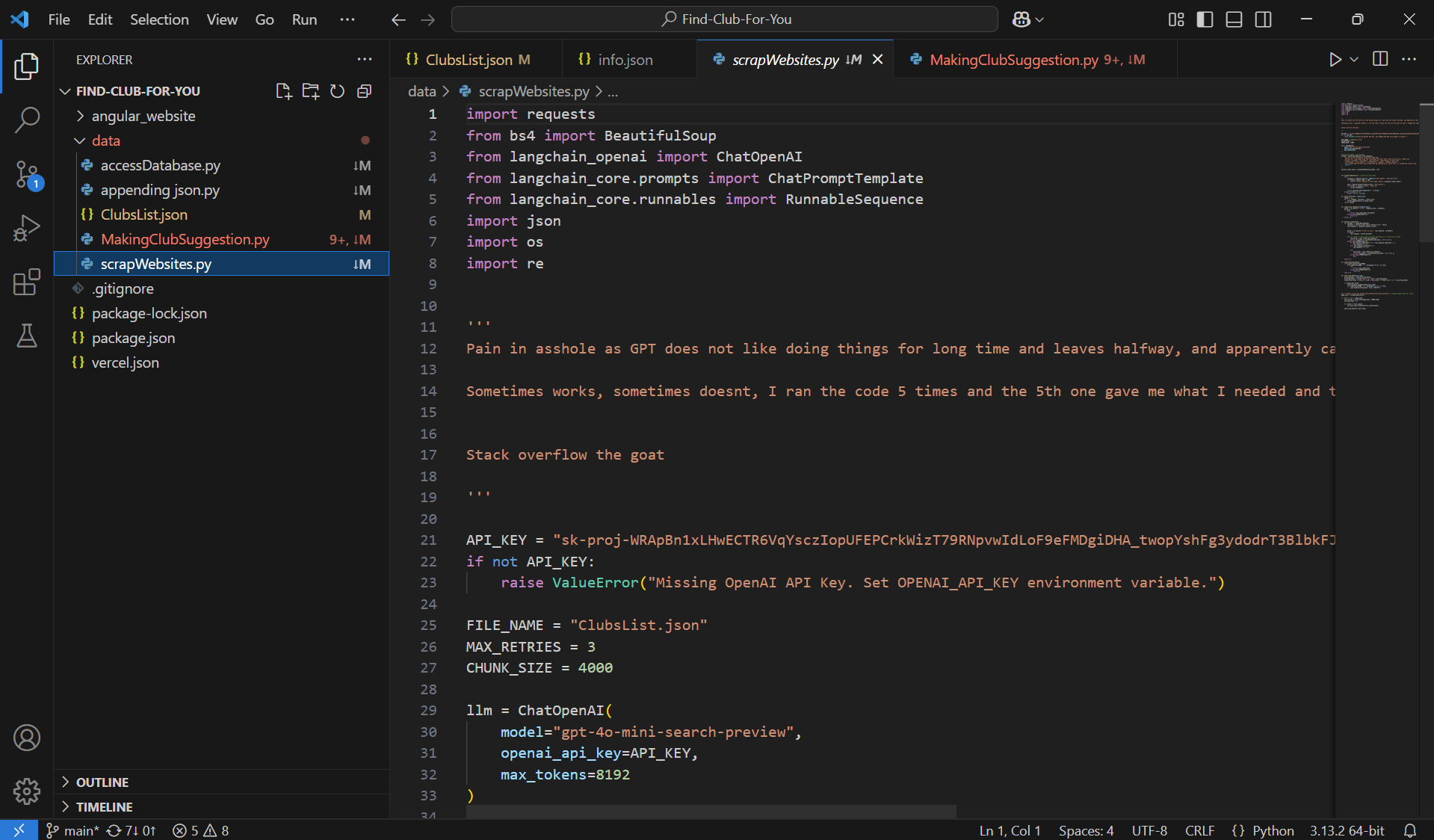
Task: Open the Run and Debug view
Action: click(x=27, y=228)
